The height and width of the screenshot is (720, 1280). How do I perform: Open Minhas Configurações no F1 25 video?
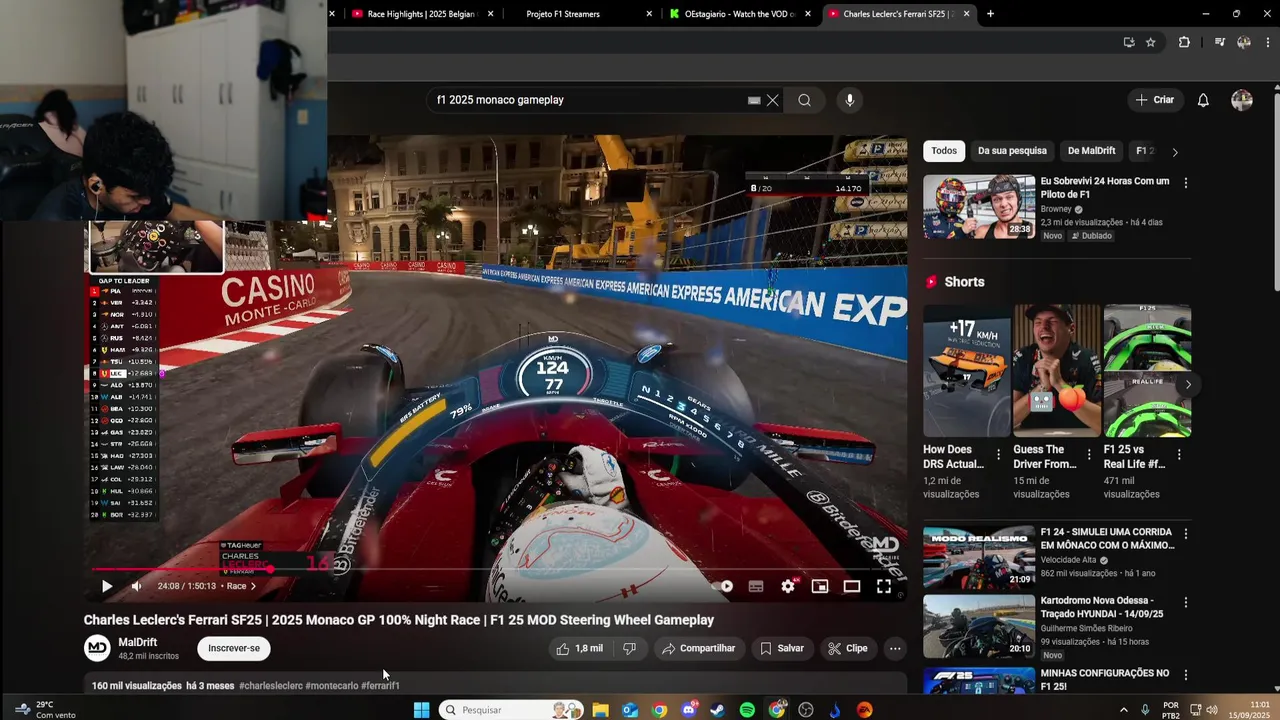point(1105,680)
